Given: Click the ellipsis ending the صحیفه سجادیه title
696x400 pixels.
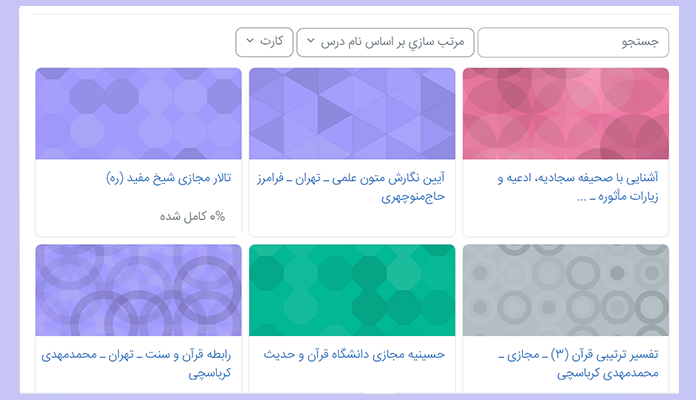Looking at the screenshot, I should point(584,198).
